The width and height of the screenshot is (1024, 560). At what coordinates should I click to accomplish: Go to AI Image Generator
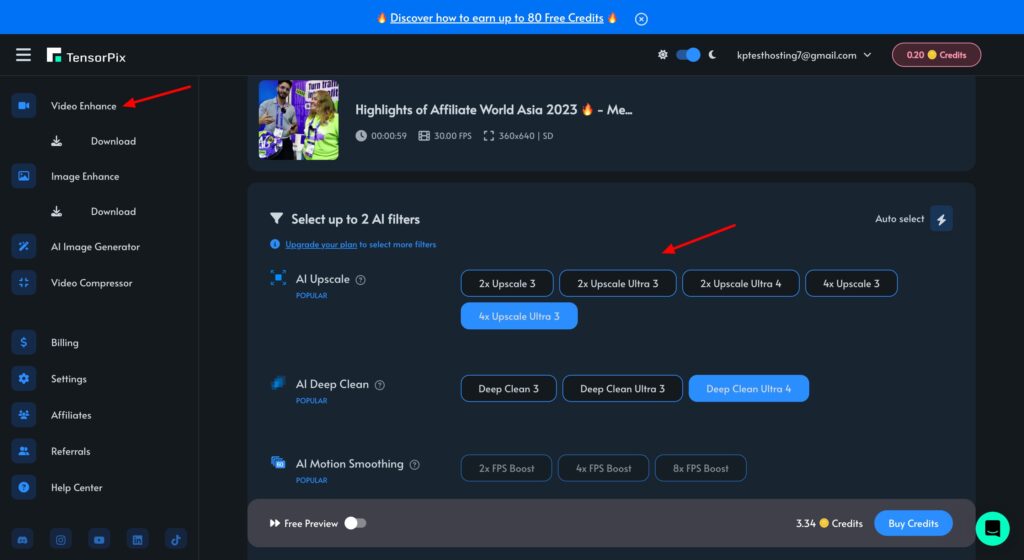coord(95,247)
